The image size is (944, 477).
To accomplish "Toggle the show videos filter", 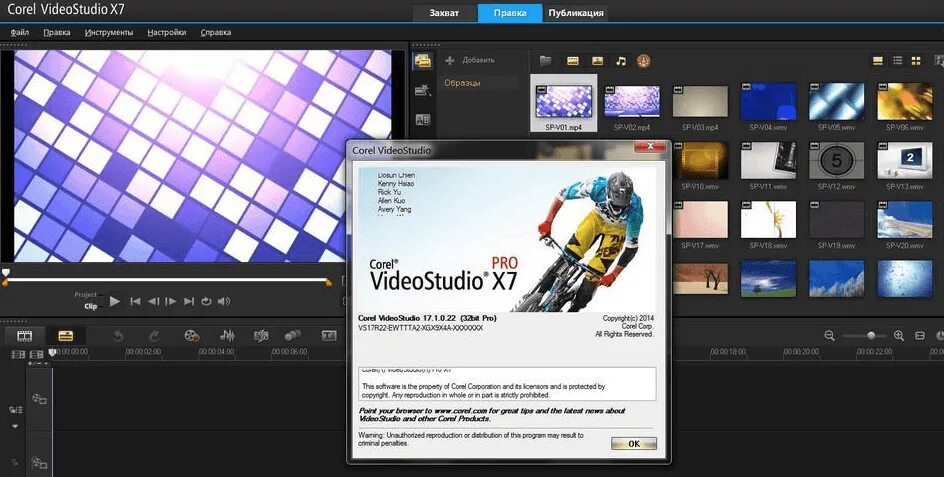I will [573, 60].
